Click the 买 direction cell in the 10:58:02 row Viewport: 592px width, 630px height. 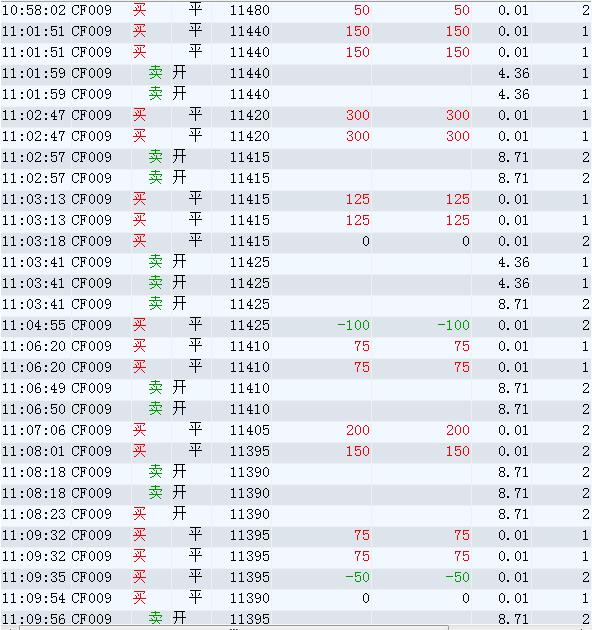tap(139, 10)
